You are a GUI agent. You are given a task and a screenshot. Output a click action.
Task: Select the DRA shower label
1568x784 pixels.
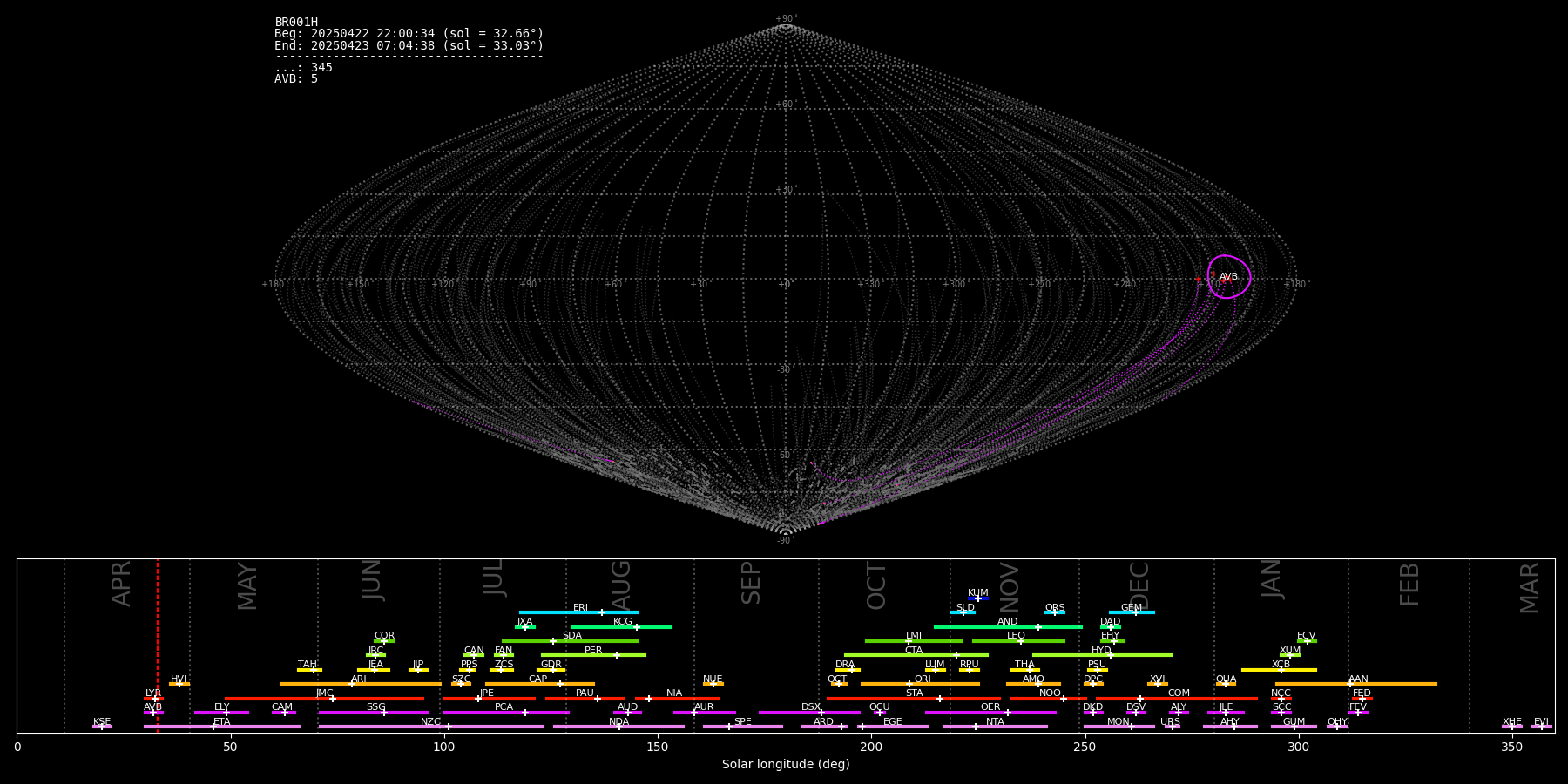point(846,665)
